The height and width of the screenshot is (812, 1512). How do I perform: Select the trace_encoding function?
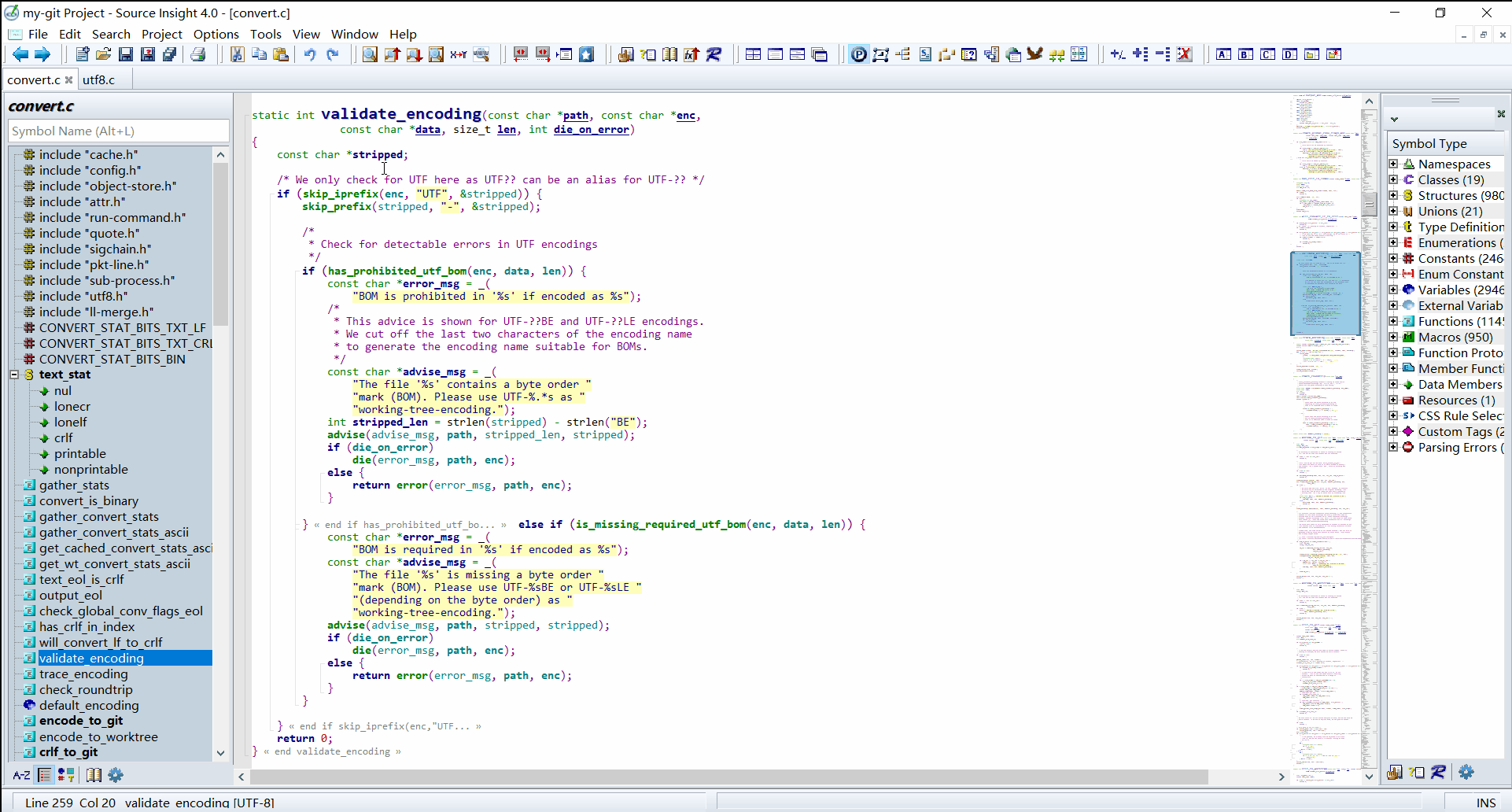[x=83, y=674]
